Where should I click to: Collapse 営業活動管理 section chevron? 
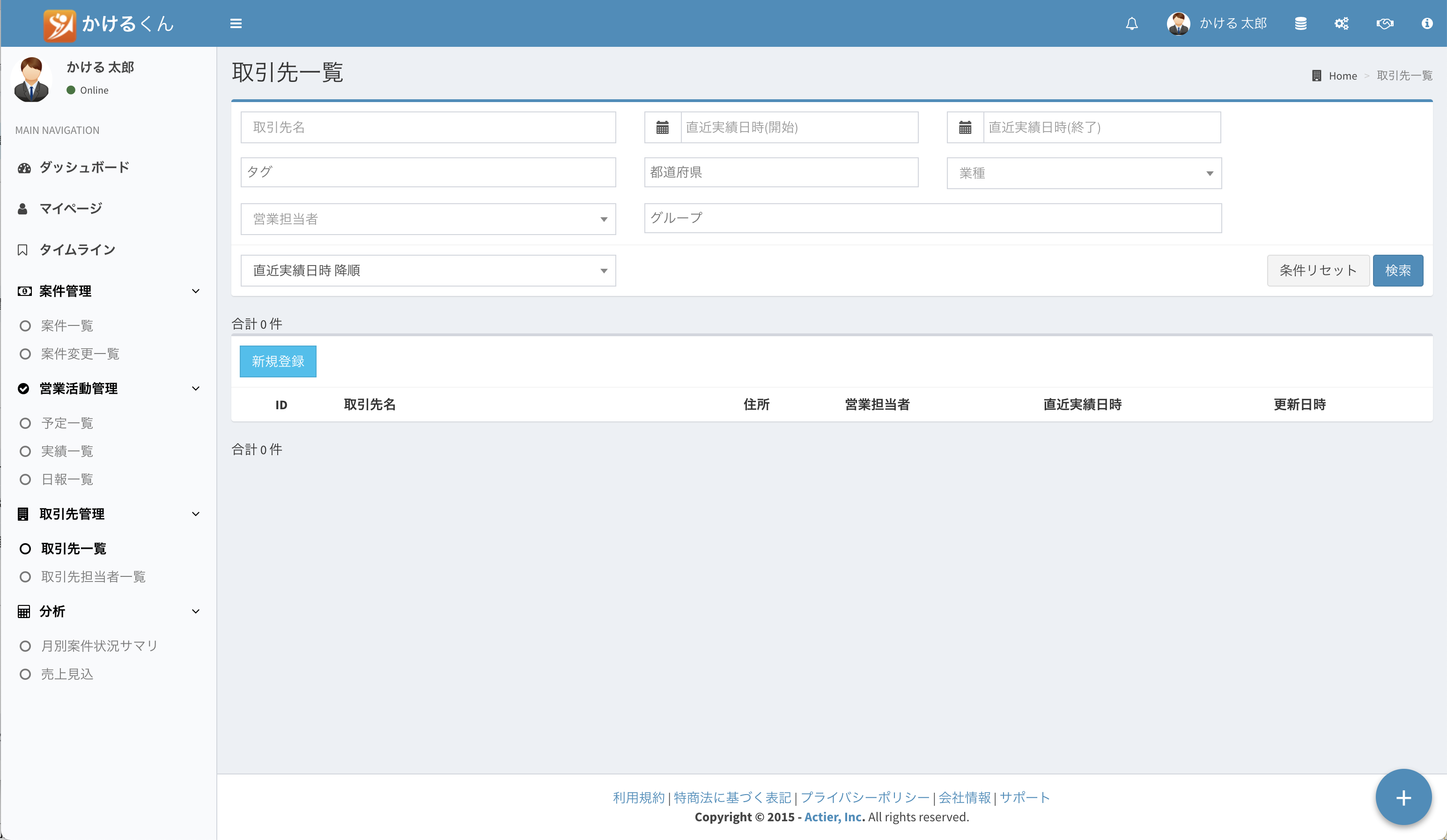(196, 389)
